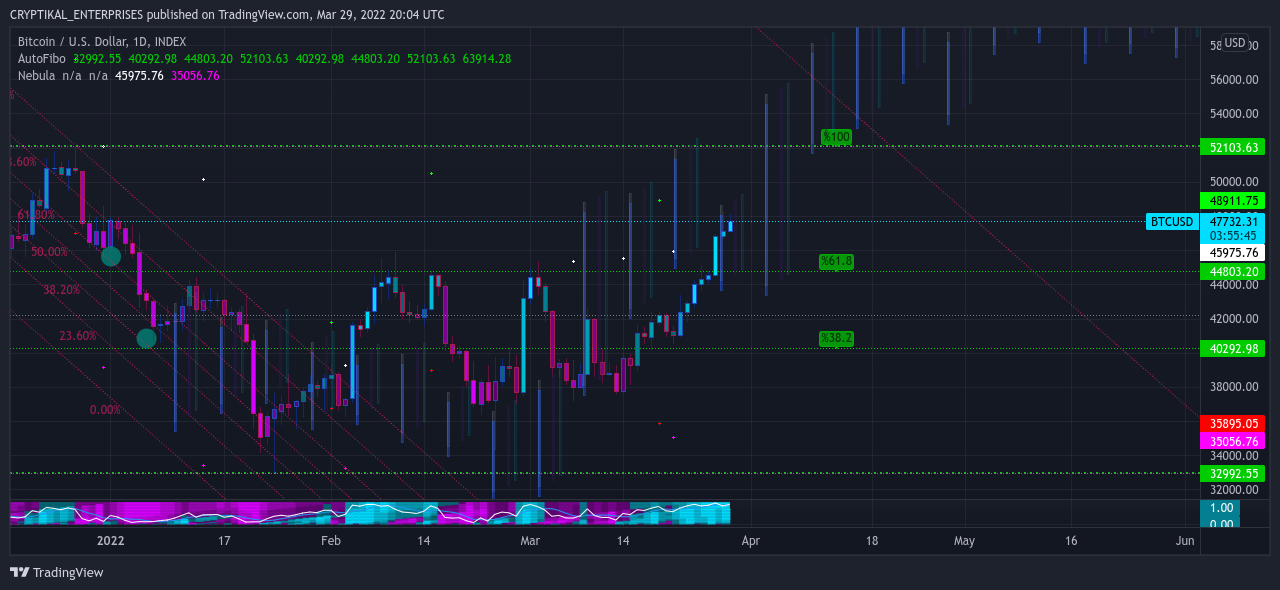Click the 0.00% fib channel label
This screenshot has width=1280, height=590.
(105, 410)
